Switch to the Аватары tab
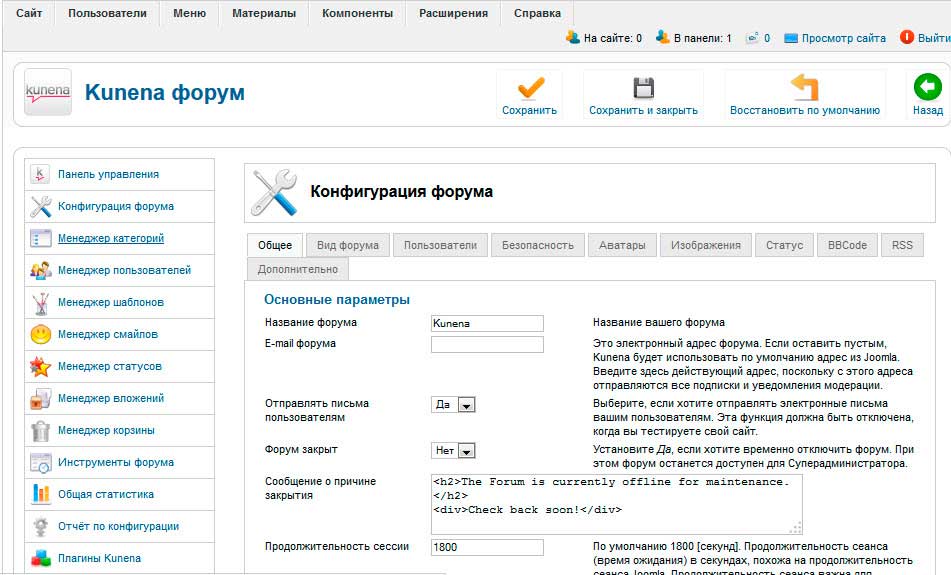 pyautogui.click(x=622, y=246)
